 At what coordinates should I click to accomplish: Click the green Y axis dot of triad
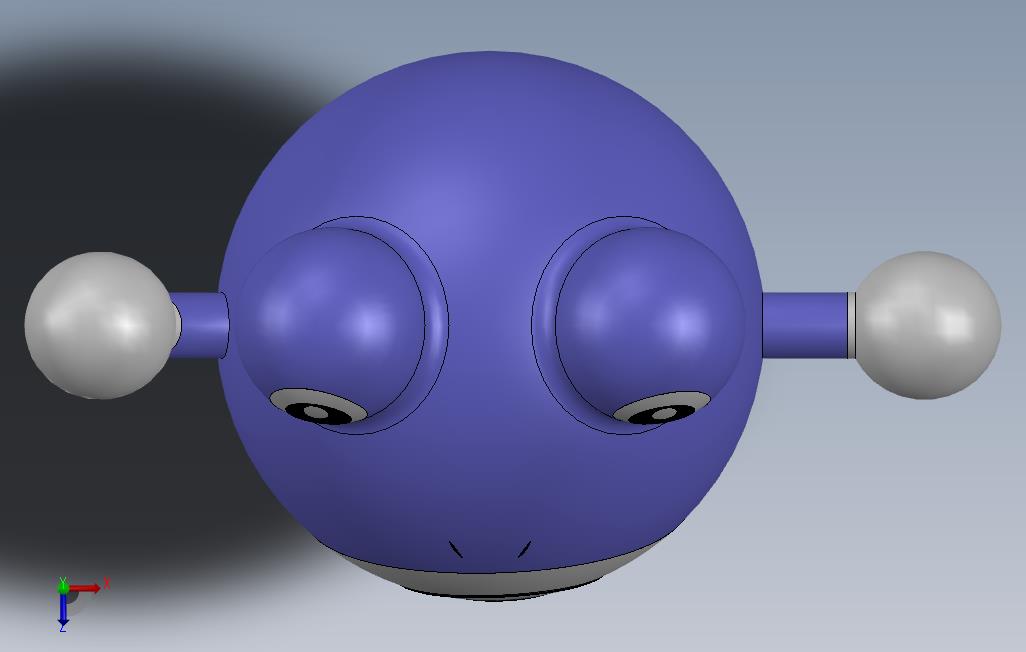63,587
